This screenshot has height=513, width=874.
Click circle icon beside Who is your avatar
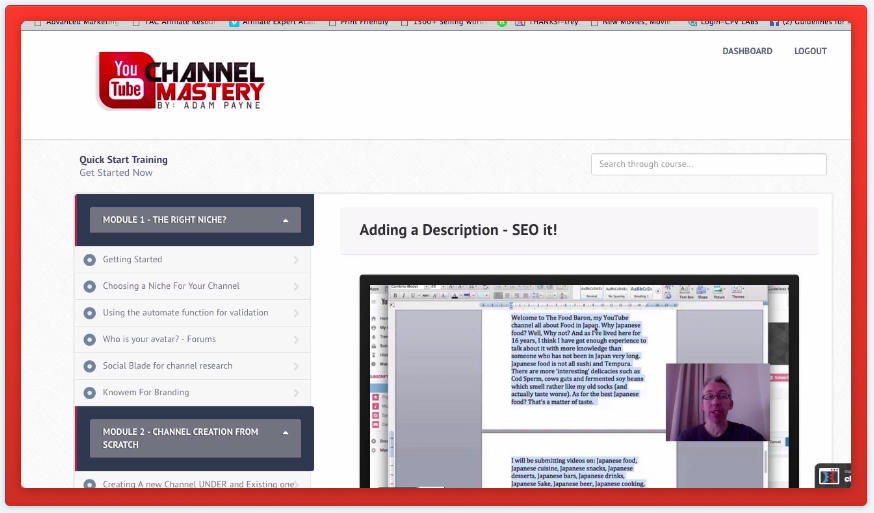pyautogui.click(x=89, y=340)
